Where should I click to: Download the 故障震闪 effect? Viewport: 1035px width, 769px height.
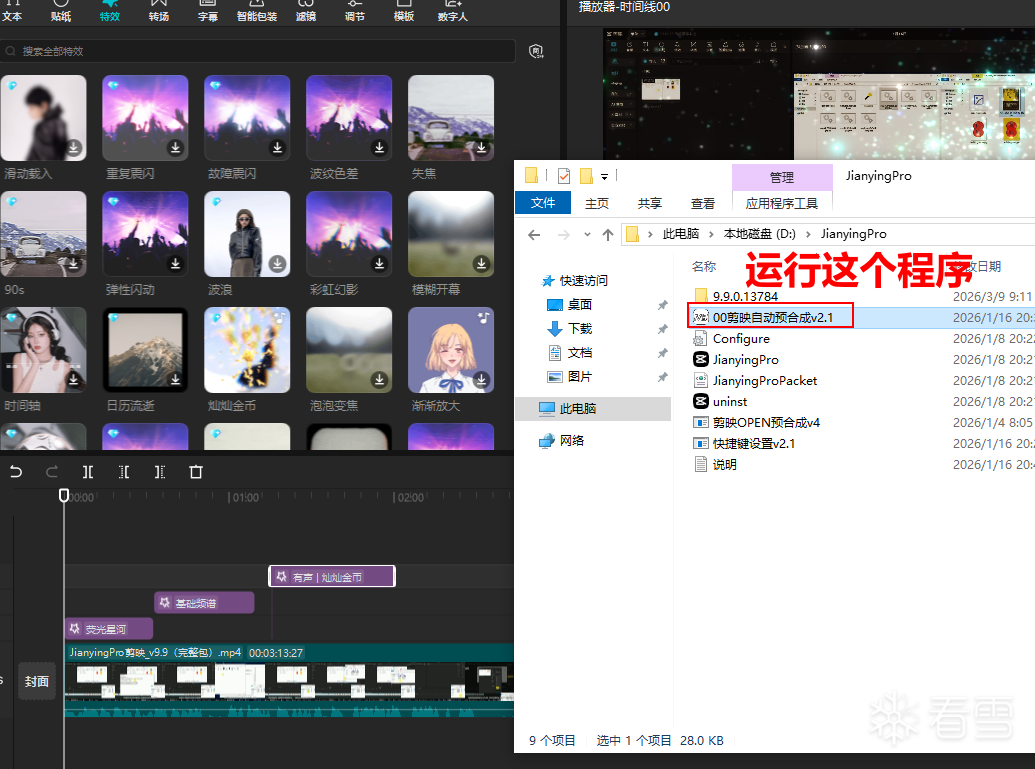pyautogui.click(x=277, y=147)
